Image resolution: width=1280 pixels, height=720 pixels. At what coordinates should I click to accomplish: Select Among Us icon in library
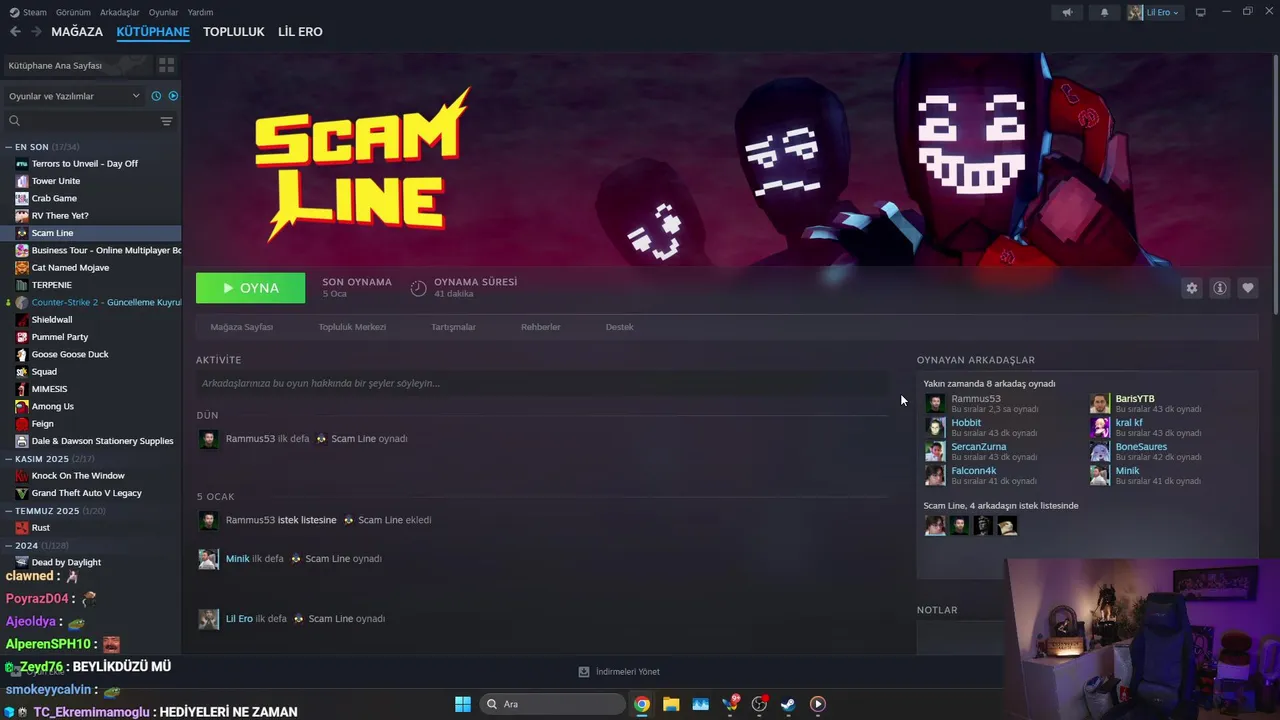point(22,406)
